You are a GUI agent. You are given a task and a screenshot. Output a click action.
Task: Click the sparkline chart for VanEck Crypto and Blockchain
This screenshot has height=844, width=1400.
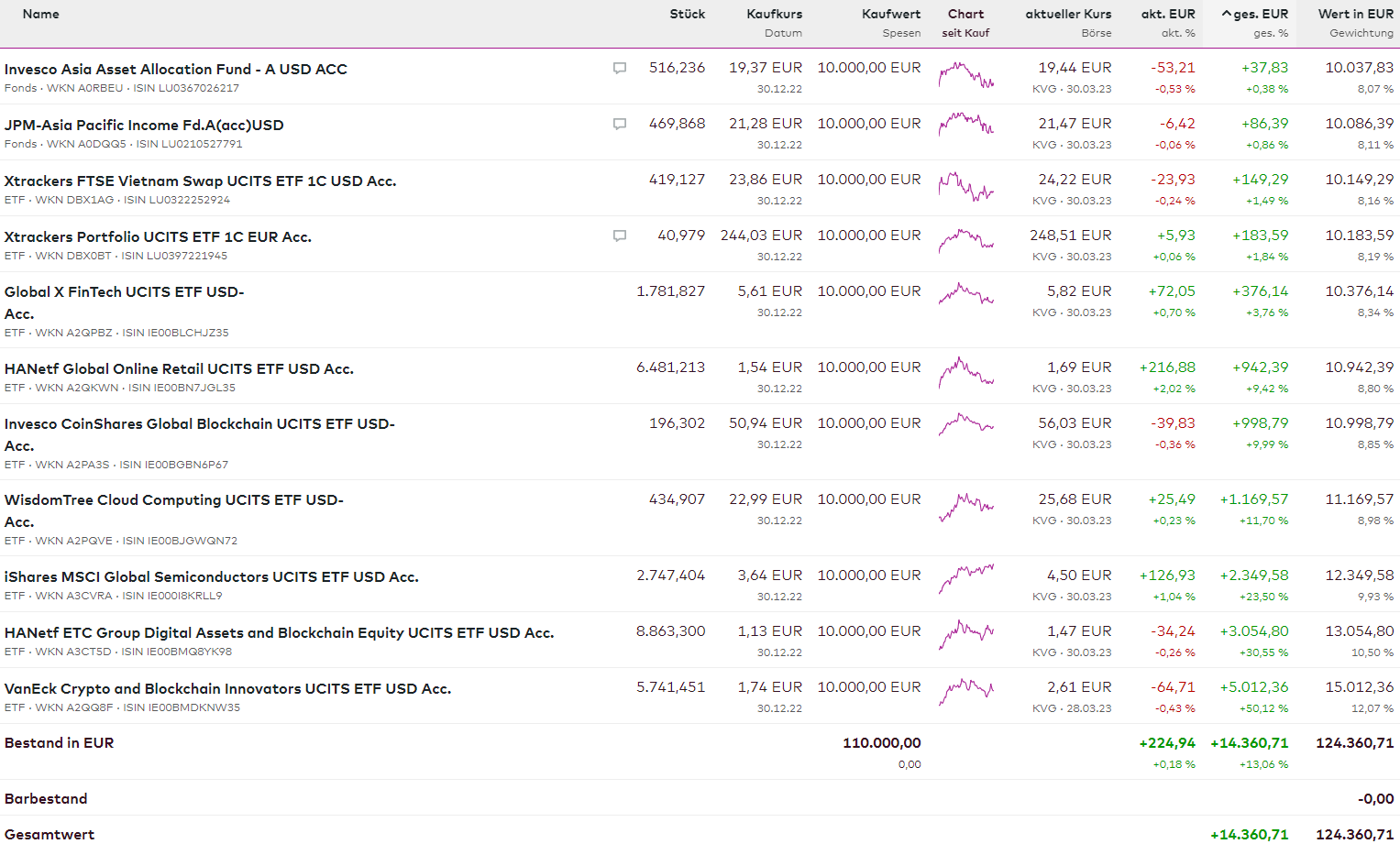click(x=965, y=690)
